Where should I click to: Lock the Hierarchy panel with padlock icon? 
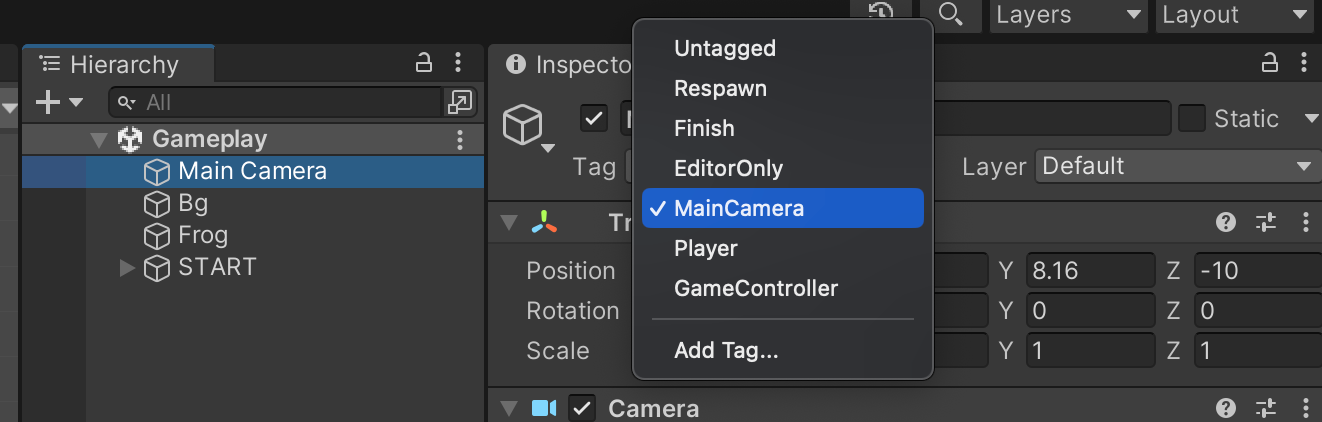point(424,63)
